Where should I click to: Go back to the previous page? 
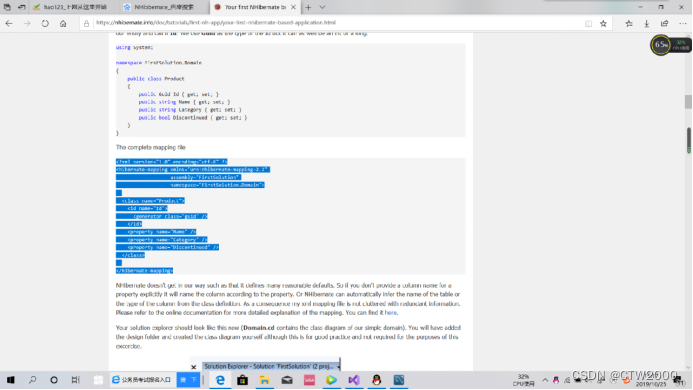coord(9,23)
